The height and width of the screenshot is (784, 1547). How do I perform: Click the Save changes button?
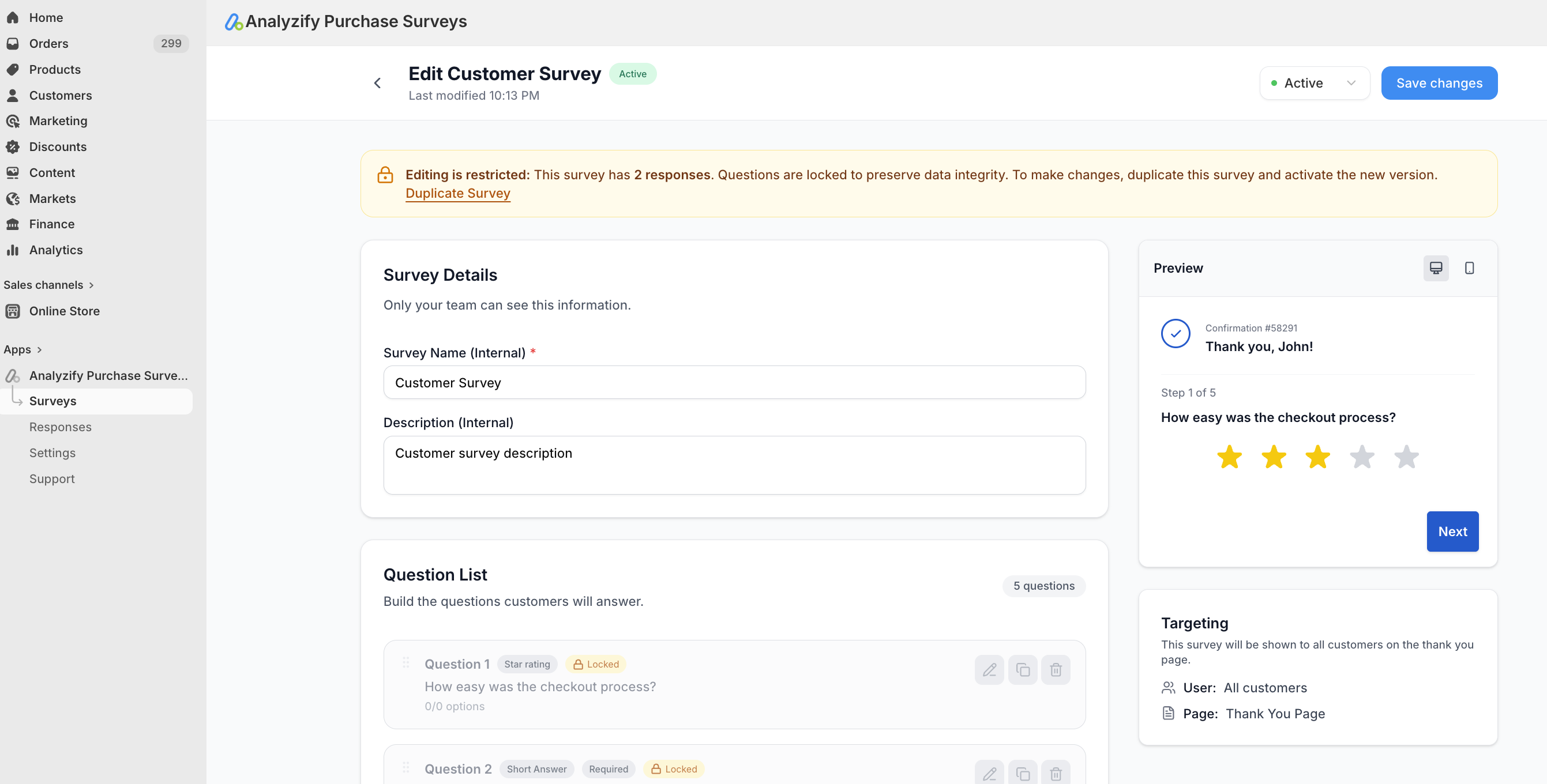(x=1439, y=83)
